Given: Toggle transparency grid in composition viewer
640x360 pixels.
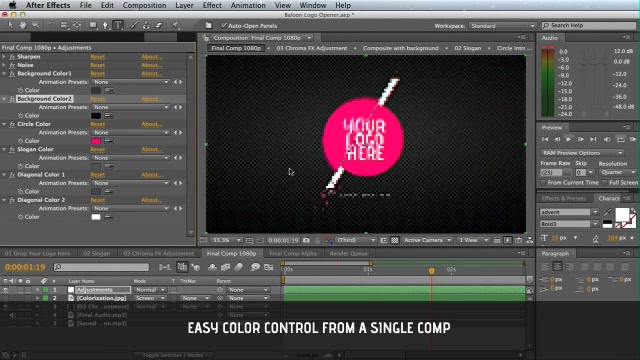Looking at the screenshot, I should [x=395, y=240].
